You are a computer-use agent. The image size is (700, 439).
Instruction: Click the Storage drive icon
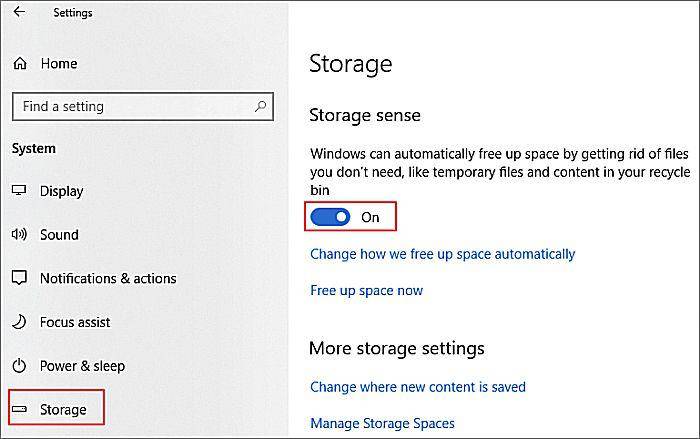point(19,409)
